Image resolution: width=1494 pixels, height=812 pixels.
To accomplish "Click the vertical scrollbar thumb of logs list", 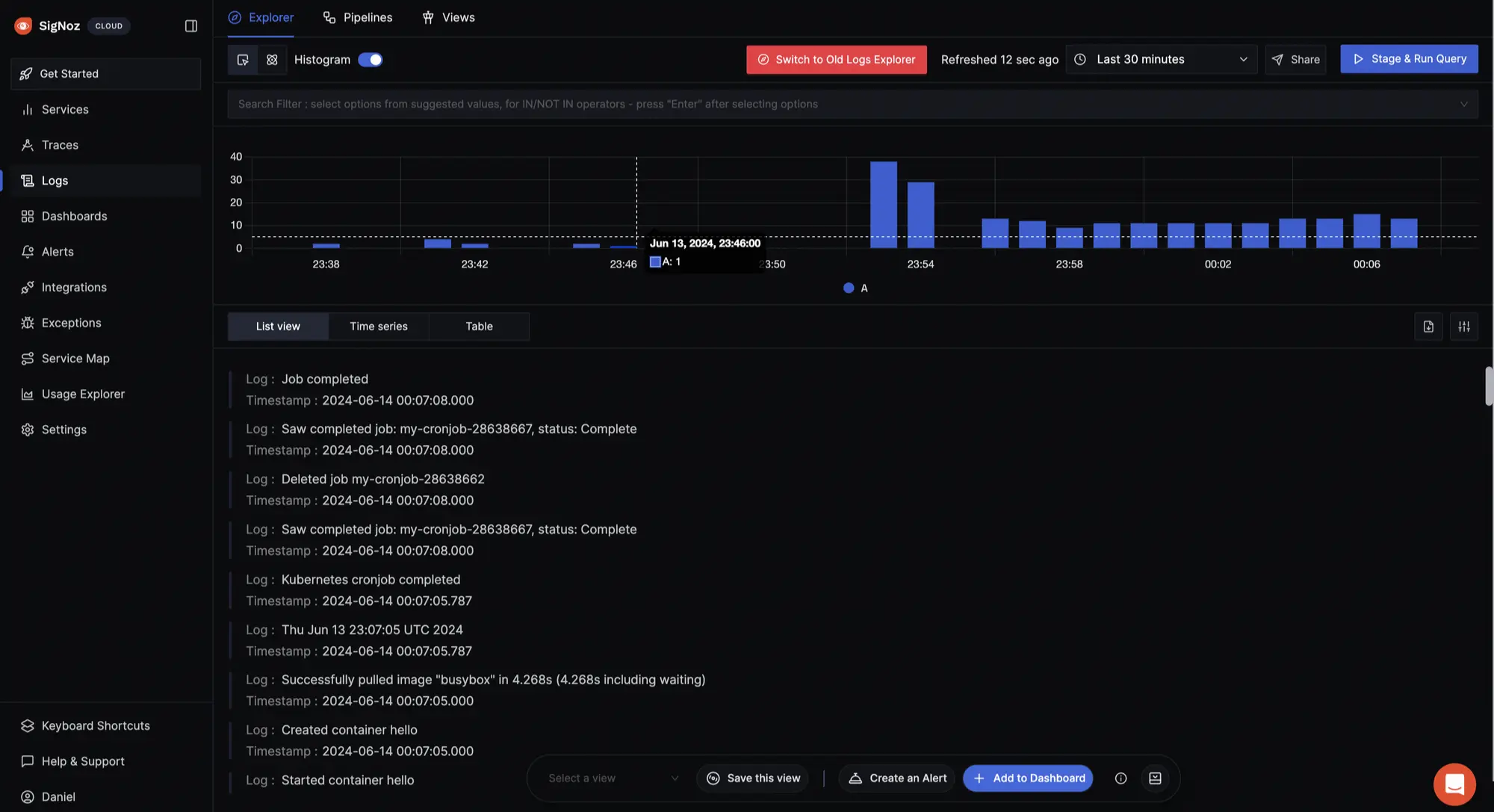I will (x=1489, y=386).
